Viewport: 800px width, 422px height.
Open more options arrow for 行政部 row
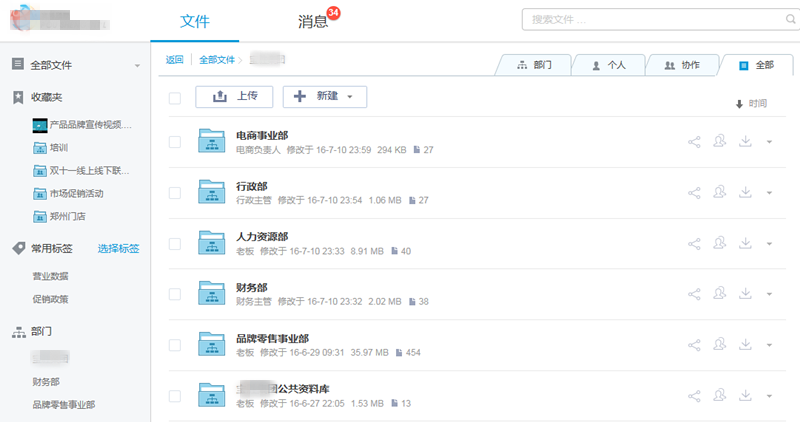point(769,193)
